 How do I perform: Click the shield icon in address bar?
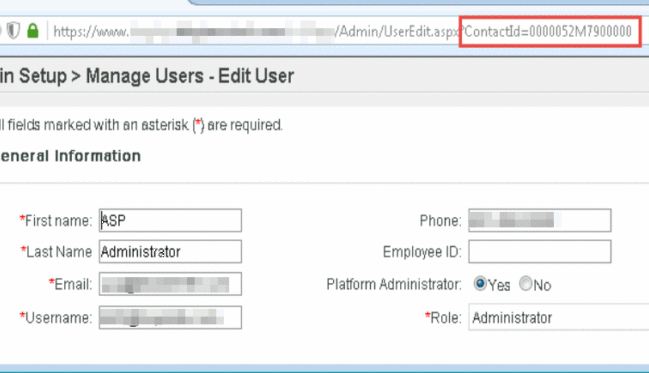click(x=14, y=31)
